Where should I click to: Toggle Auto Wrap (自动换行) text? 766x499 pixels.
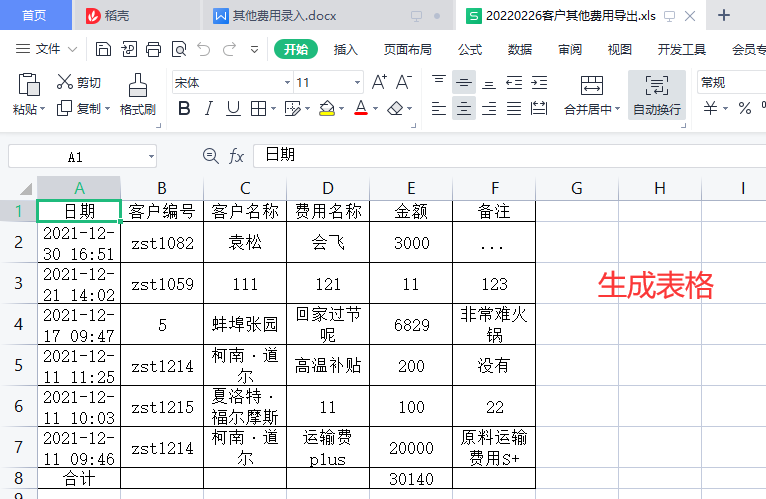coord(657,95)
